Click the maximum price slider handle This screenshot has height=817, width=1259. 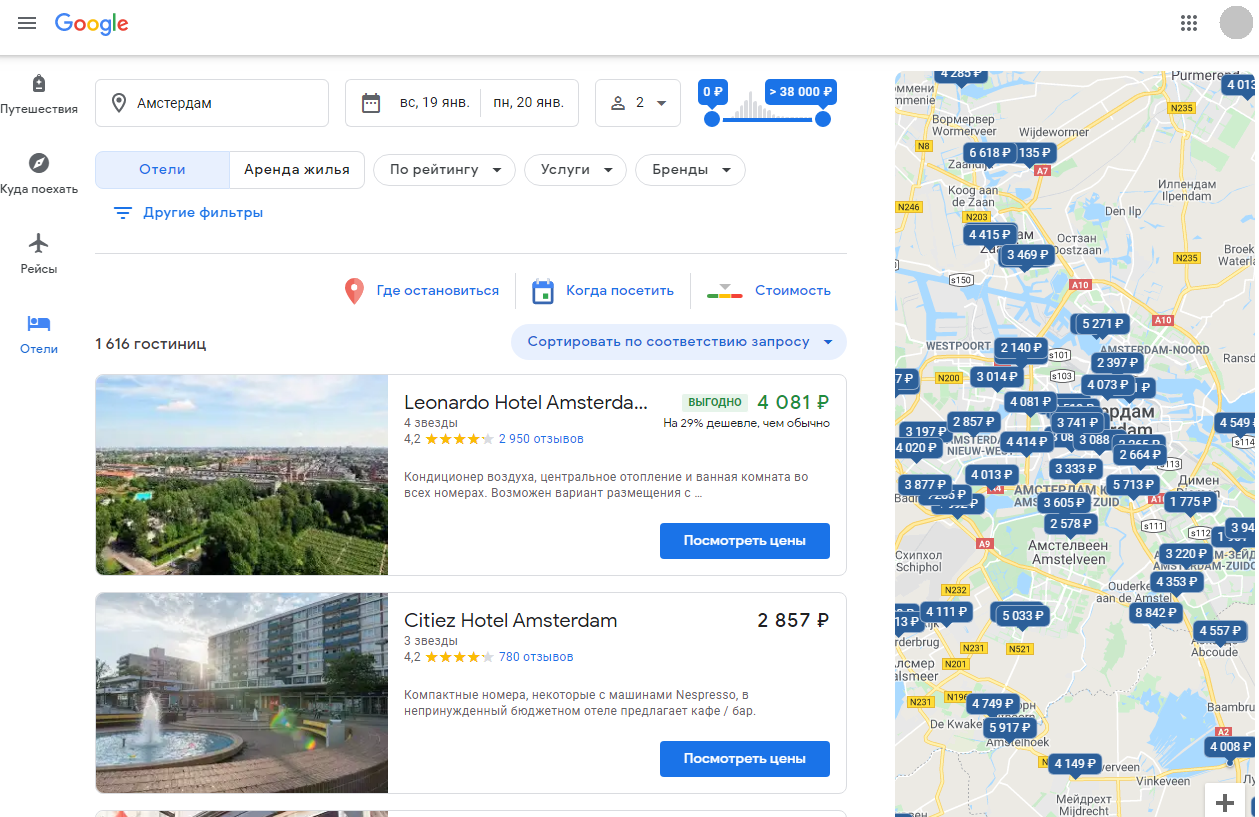(x=823, y=119)
